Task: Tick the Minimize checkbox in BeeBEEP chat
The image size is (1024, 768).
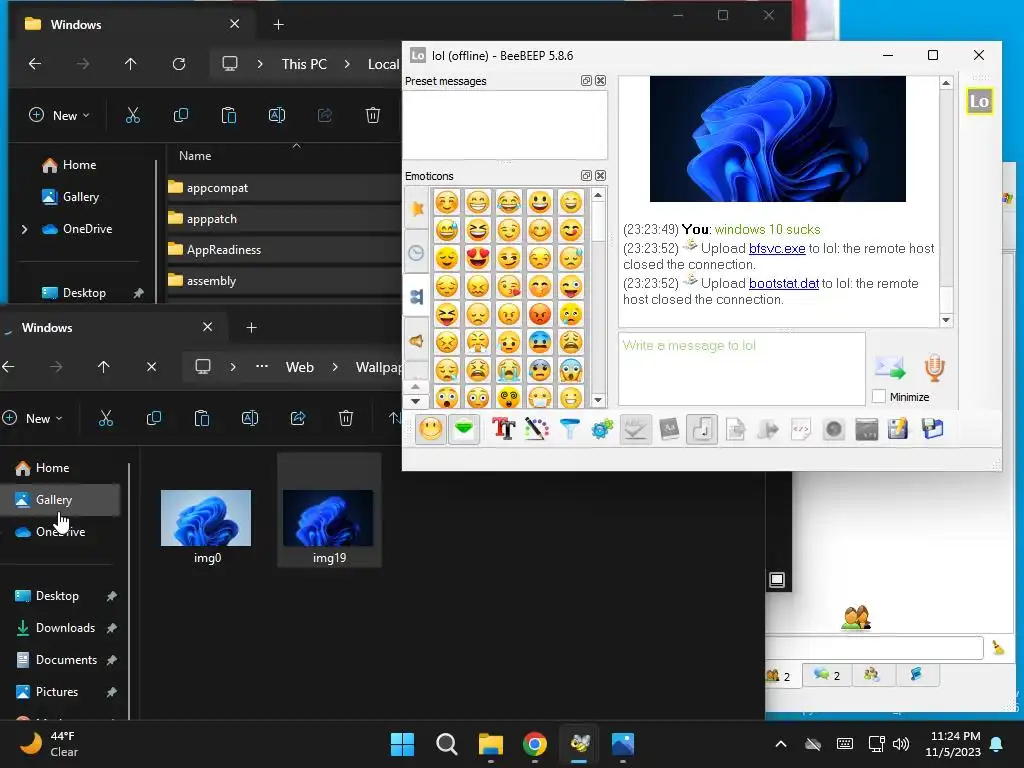Action: (879, 396)
